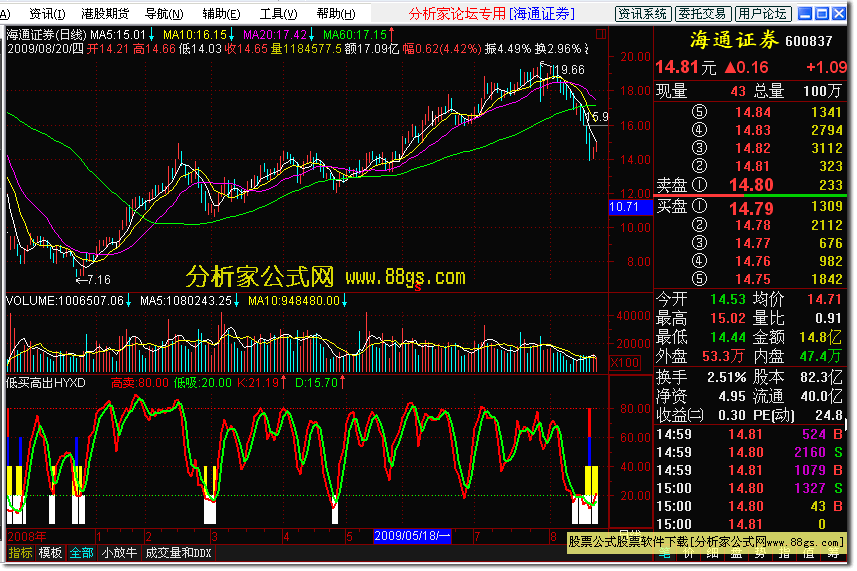857x571 pixels.
Task: Click the 14:59 trade row with volume 2160
Action: 749,452
